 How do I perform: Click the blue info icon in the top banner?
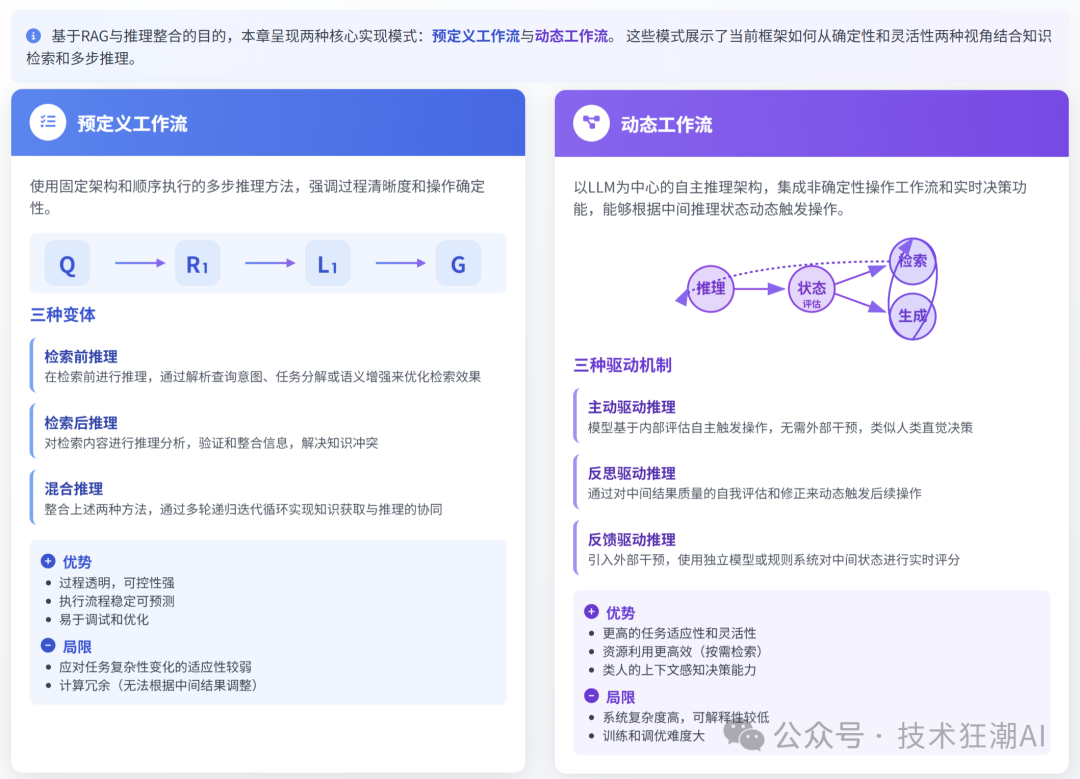point(33,35)
